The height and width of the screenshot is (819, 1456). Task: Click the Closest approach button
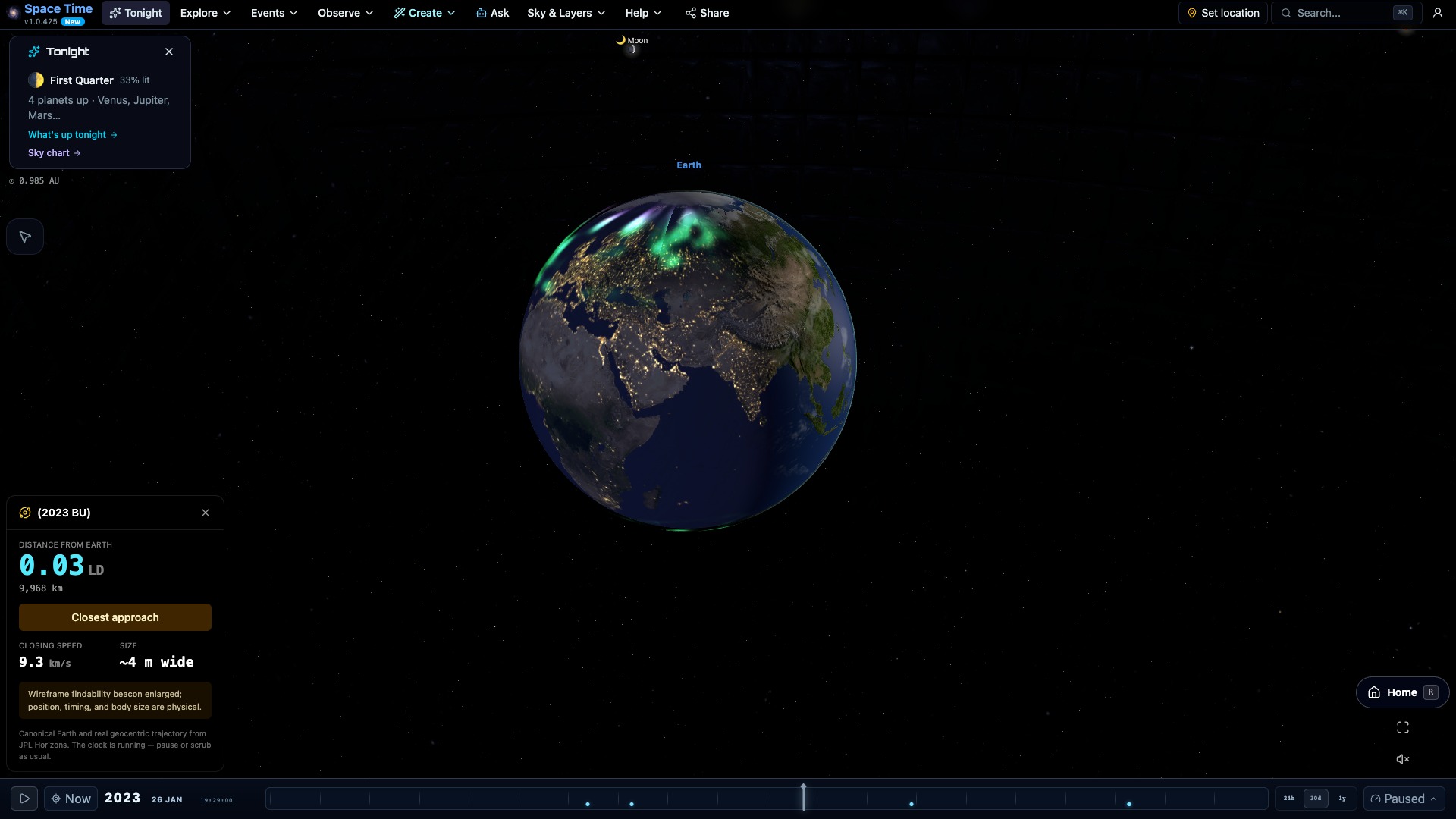pyautogui.click(x=115, y=617)
